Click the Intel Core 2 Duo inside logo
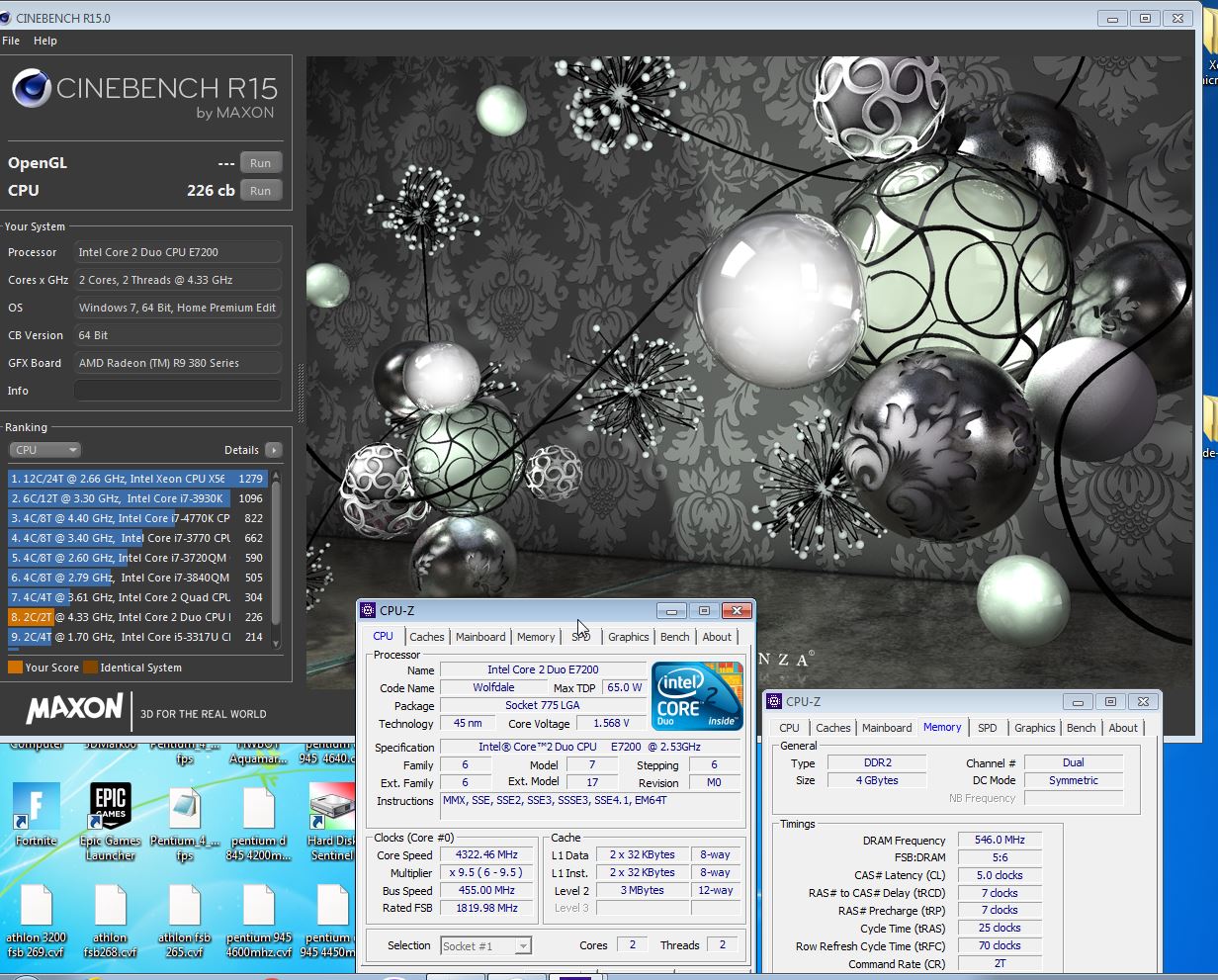1218x980 pixels. tap(697, 696)
